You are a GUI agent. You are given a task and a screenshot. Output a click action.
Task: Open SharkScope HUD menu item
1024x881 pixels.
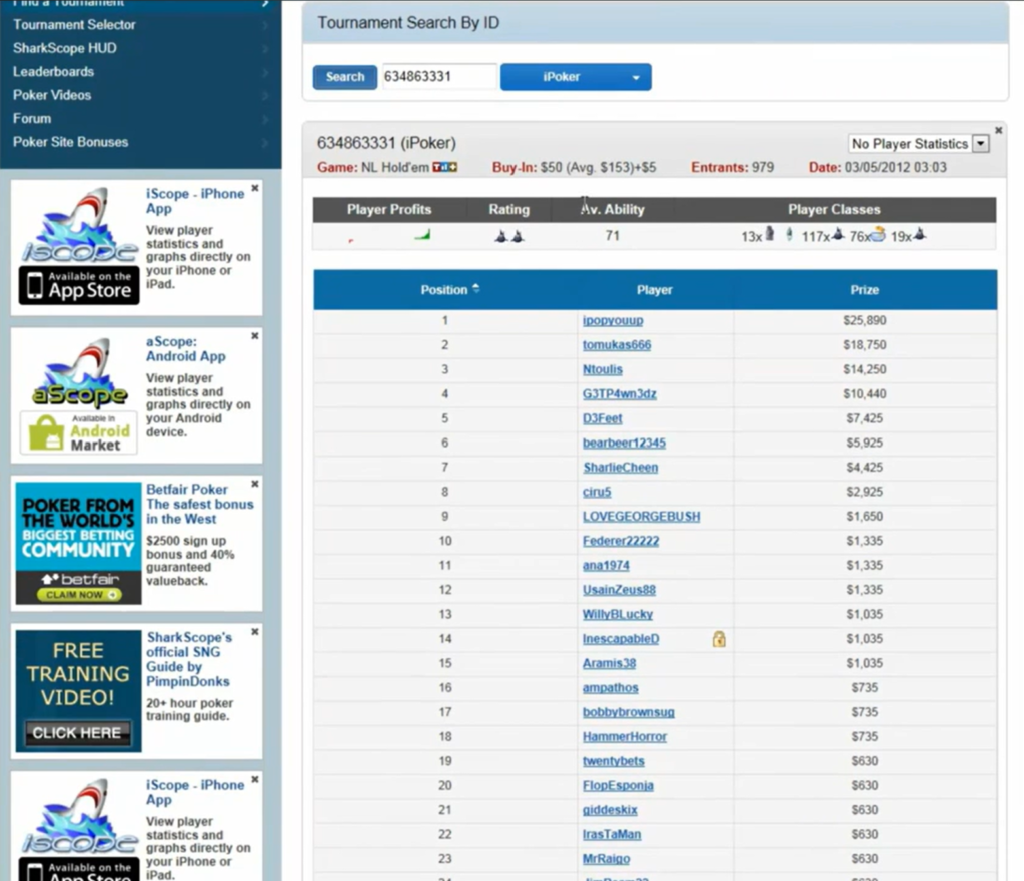coord(65,48)
